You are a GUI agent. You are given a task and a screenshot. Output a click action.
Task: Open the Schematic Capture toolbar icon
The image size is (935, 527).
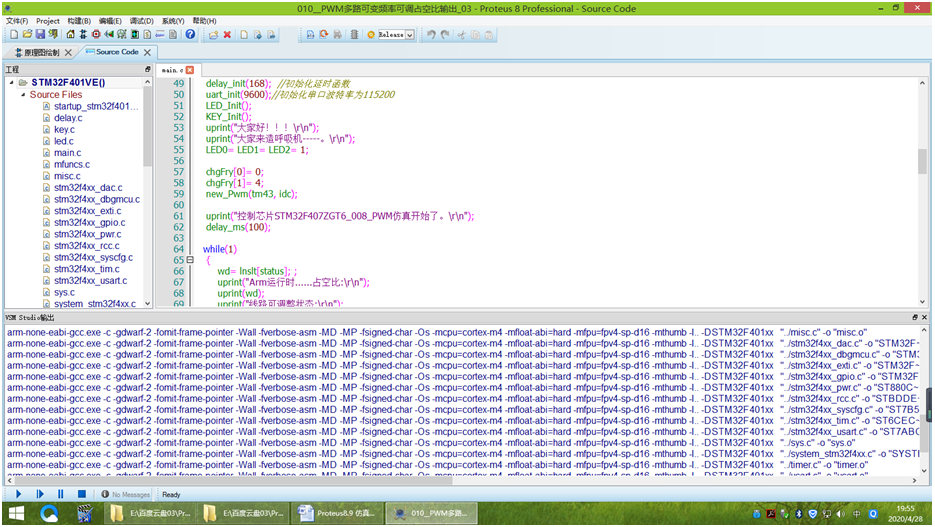[x=83, y=35]
